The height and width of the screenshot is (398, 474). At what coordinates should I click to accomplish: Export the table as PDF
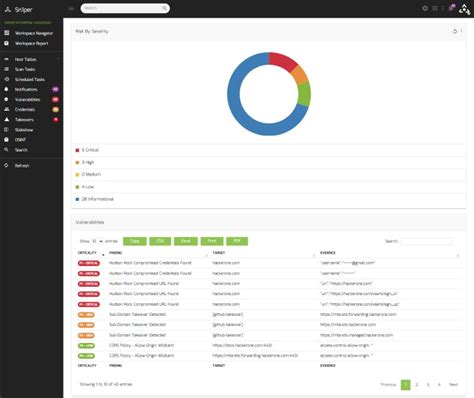click(x=237, y=241)
